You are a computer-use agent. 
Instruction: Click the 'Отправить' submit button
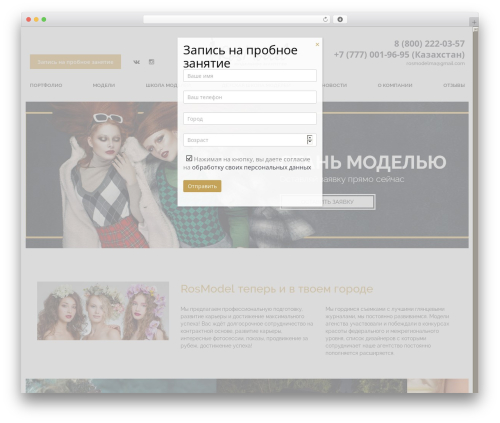point(202,186)
